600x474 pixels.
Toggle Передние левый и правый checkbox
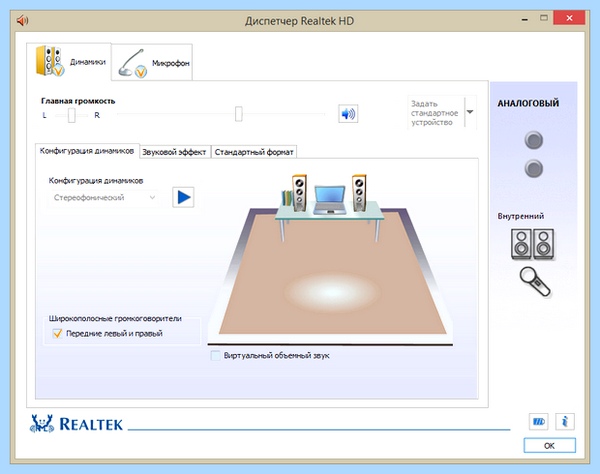click(x=57, y=333)
